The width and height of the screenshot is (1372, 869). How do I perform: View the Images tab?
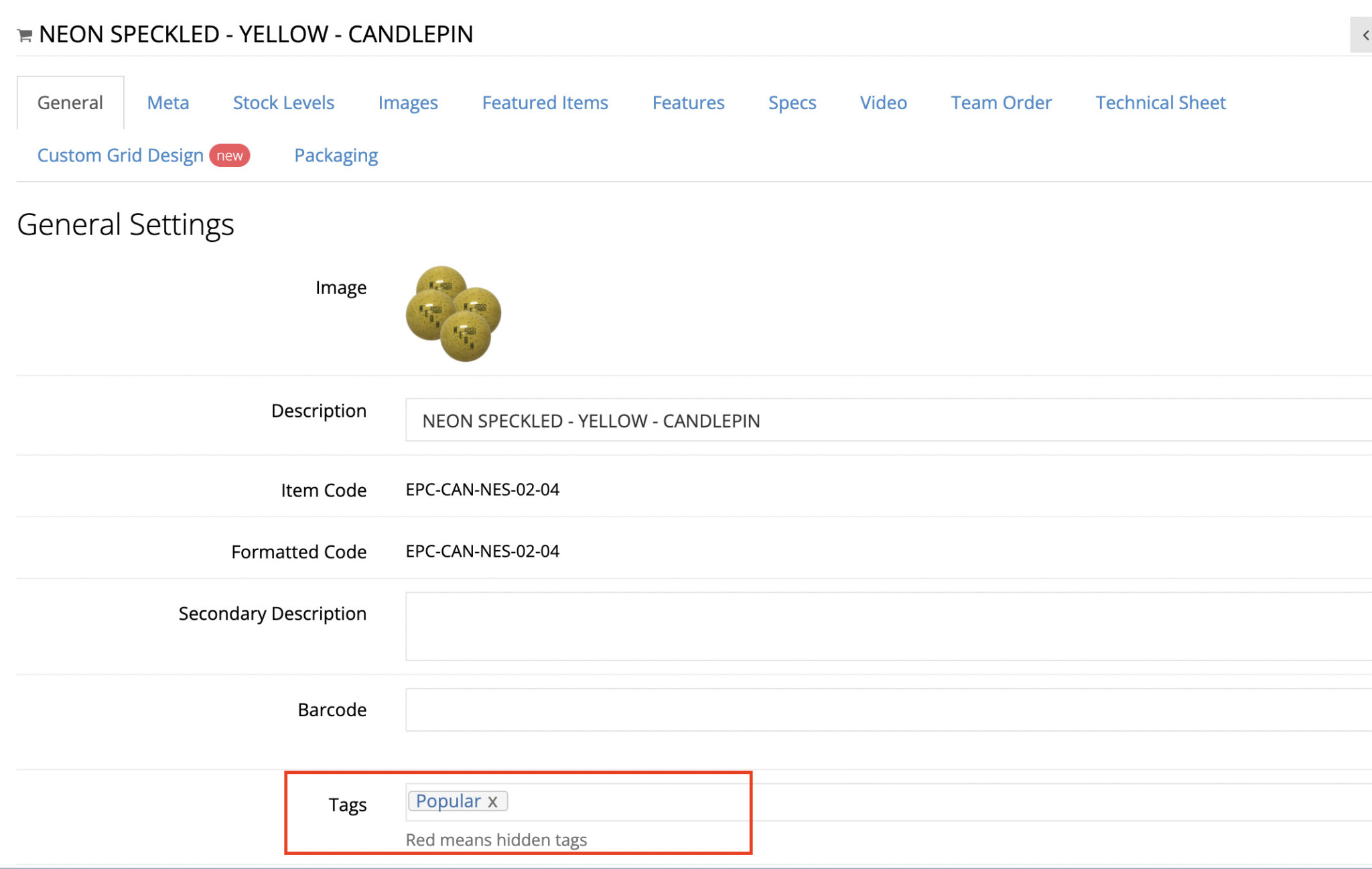pos(408,102)
